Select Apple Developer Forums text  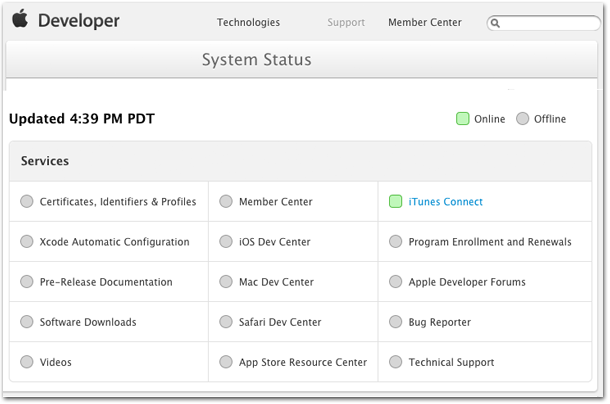(x=467, y=282)
